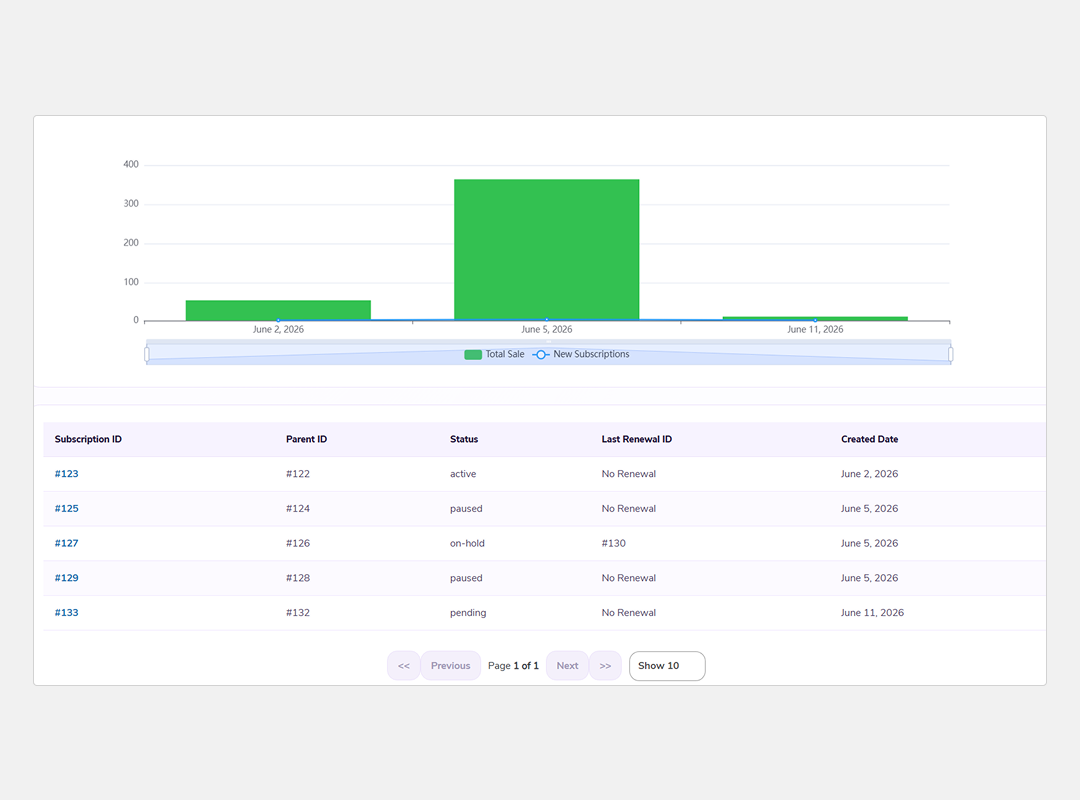Click the June 5, 2026 axis label
The width and height of the screenshot is (1080, 800).
click(x=547, y=329)
